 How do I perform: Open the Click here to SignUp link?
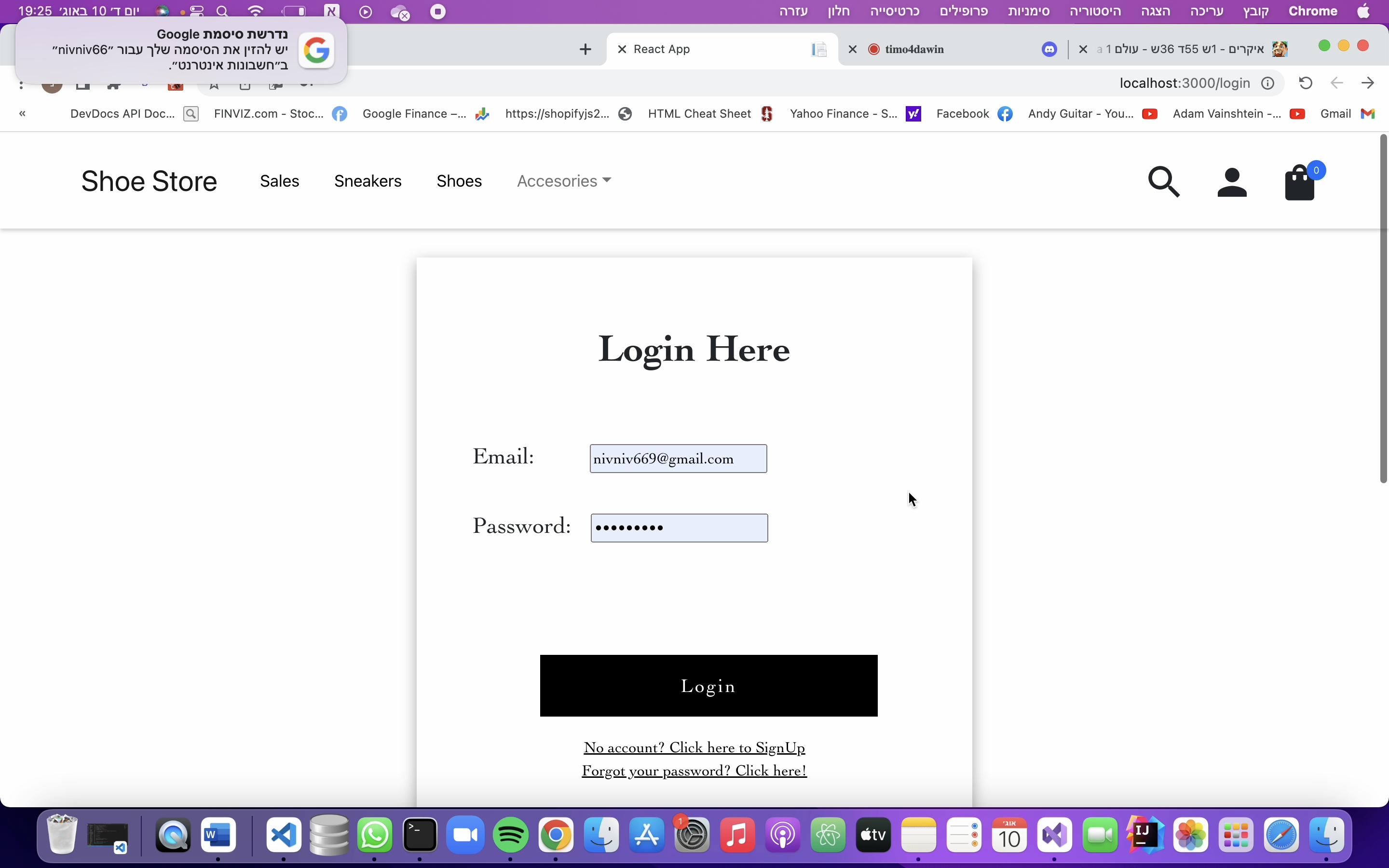pos(694,747)
